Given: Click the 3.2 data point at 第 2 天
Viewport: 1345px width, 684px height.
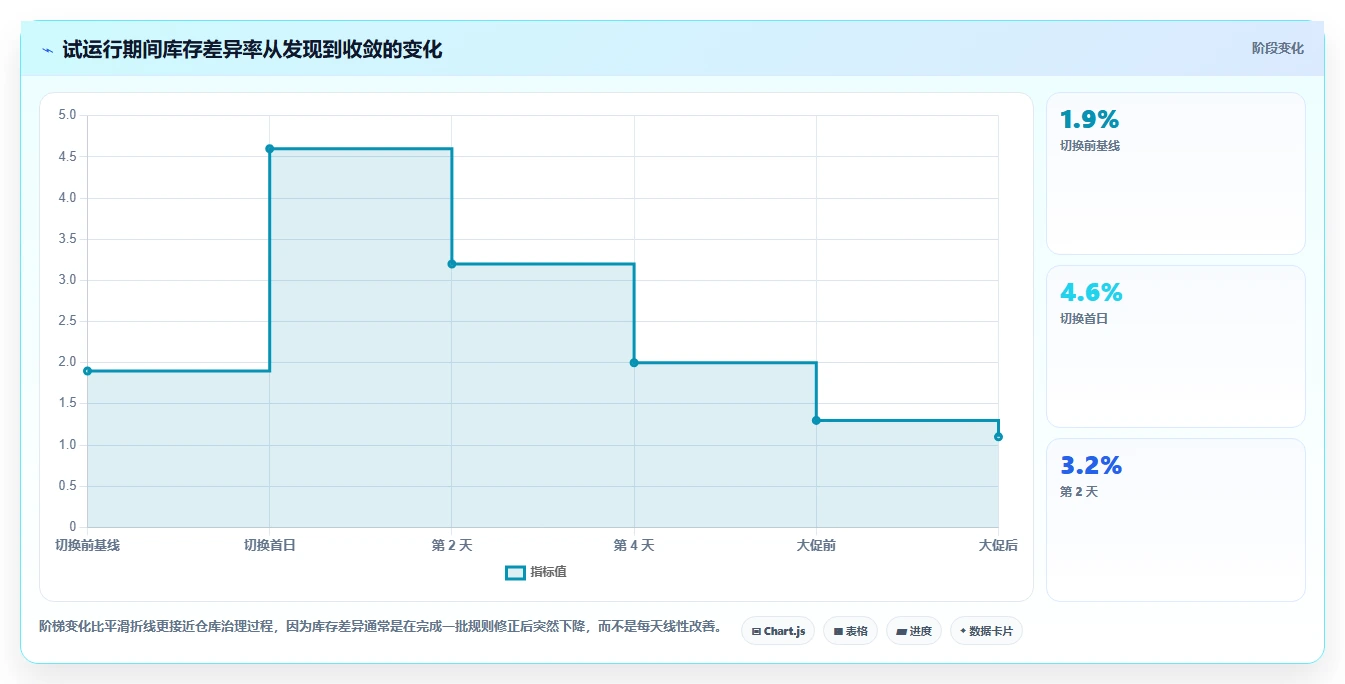Looking at the screenshot, I should pyautogui.click(x=452, y=264).
